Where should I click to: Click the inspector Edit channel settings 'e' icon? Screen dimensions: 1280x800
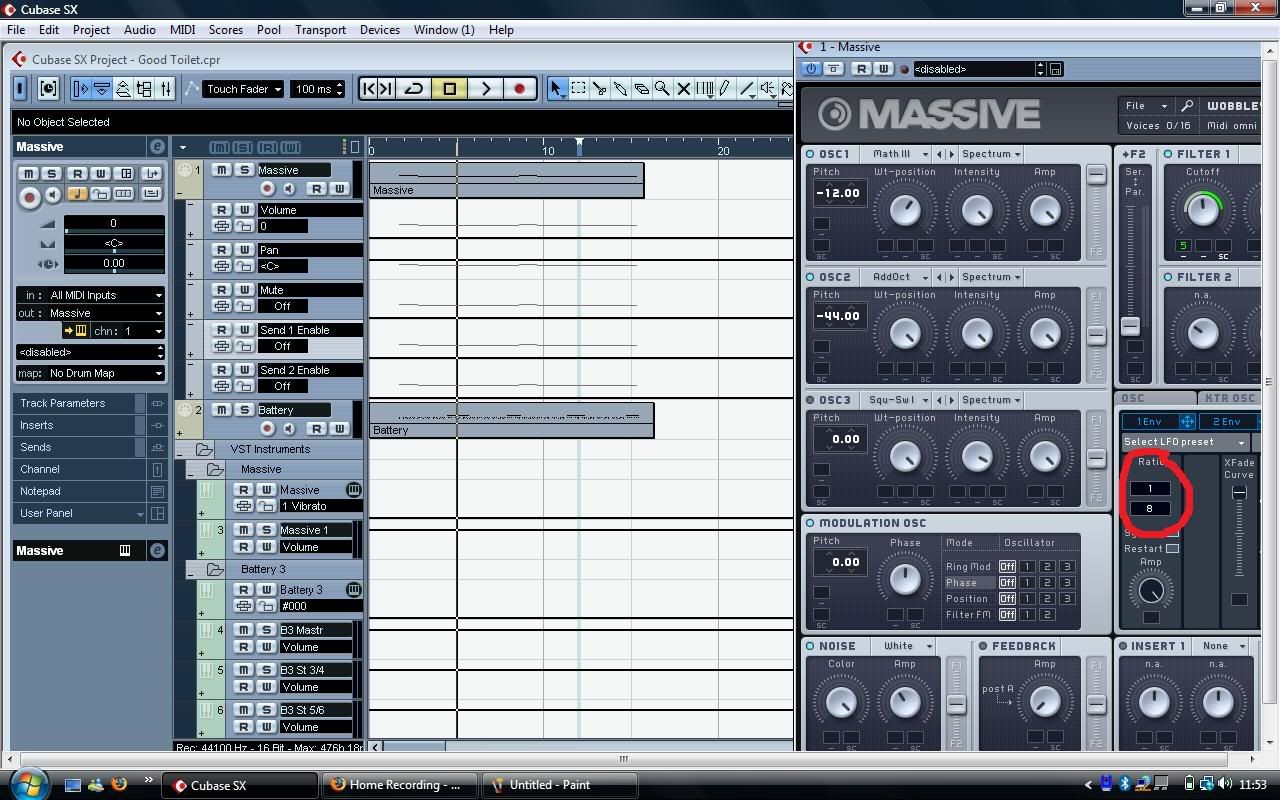157,147
